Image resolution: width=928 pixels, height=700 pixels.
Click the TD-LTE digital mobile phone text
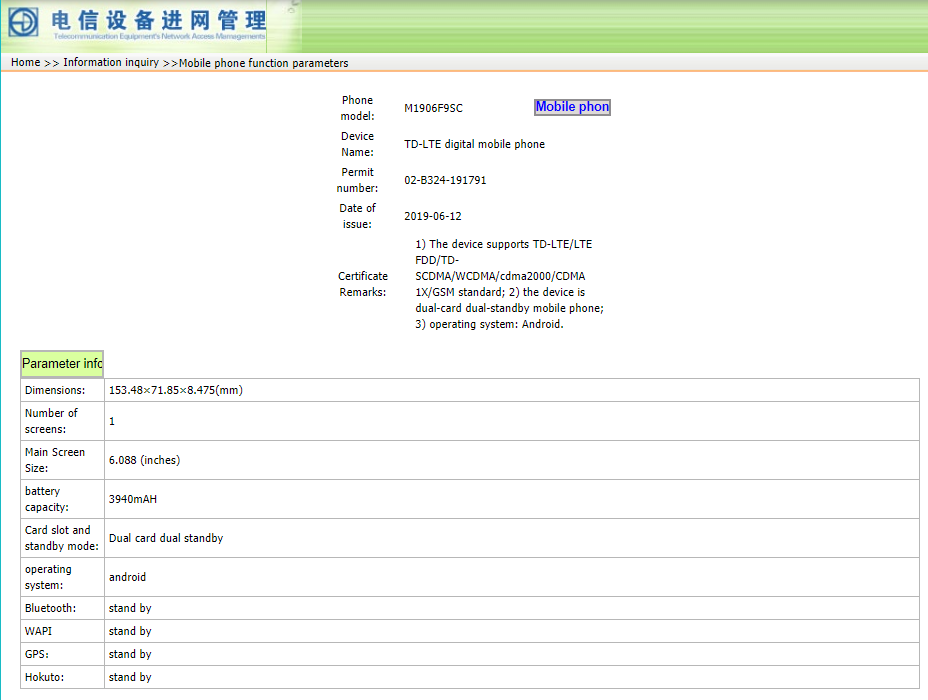click(474, 144)
